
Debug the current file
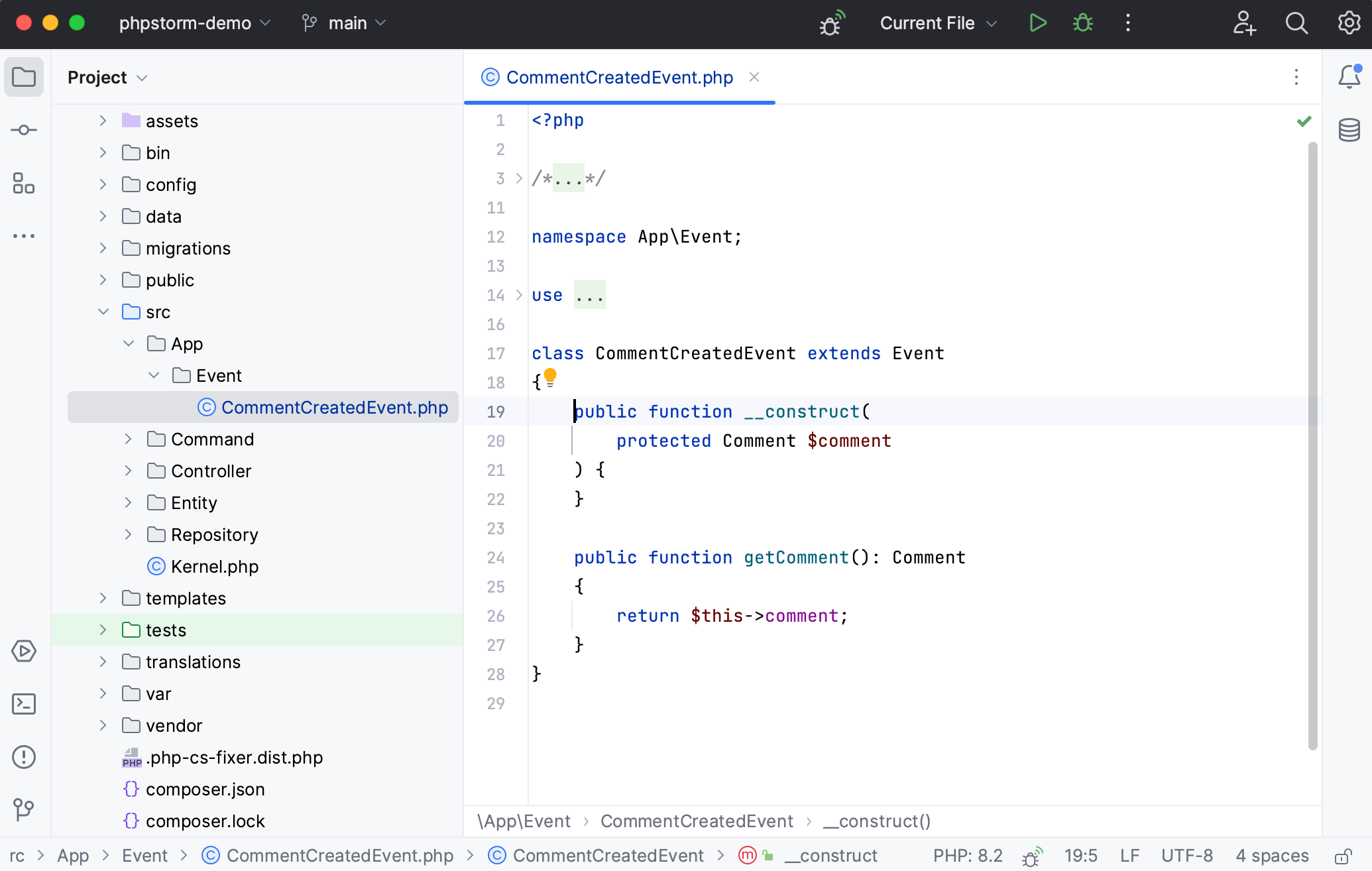(1083, 23)
